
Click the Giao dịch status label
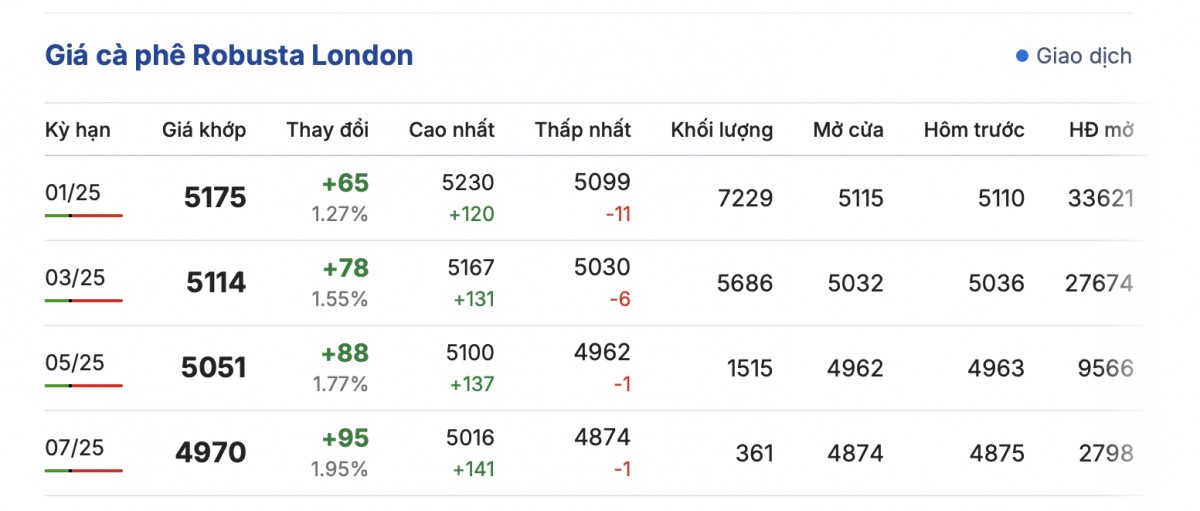(1084, 56)
